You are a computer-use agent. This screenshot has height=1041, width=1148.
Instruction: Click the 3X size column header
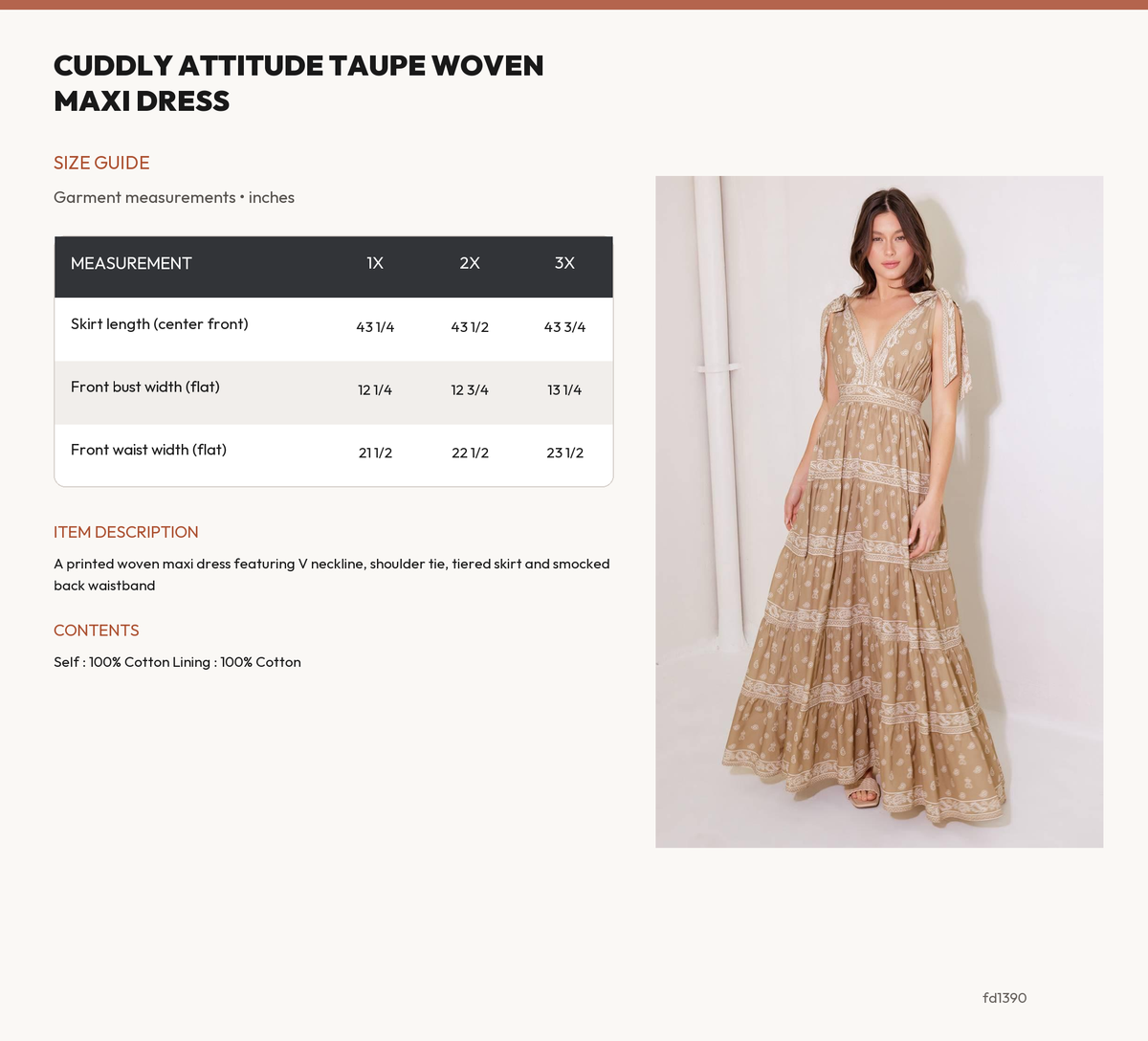click(564, 263)
